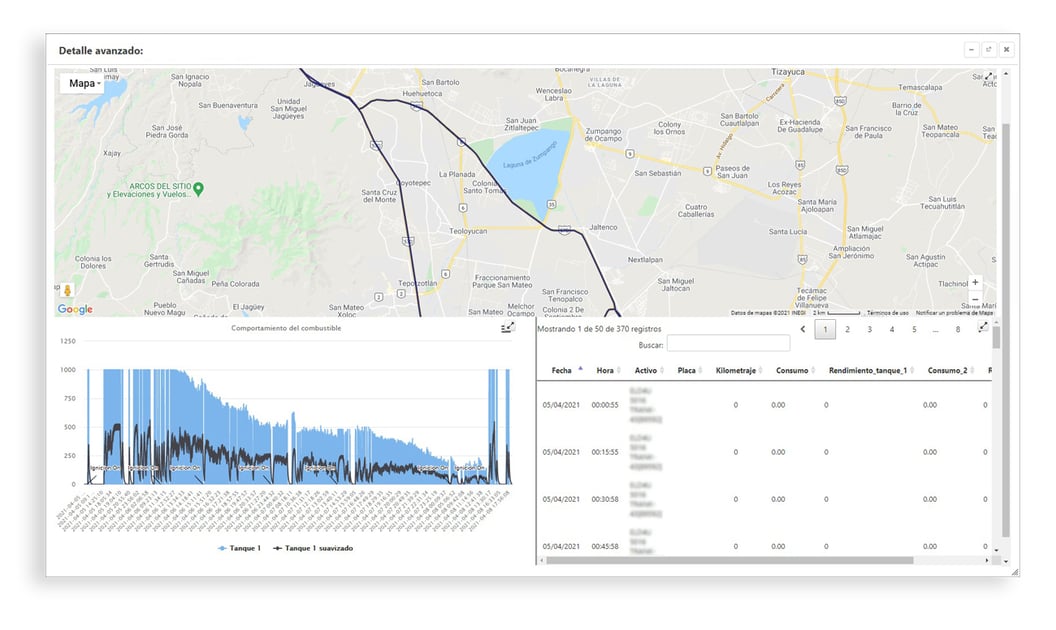Select the 00:00:55 hour cell
The image size is (1056, 630).
[x=605, y=405]
